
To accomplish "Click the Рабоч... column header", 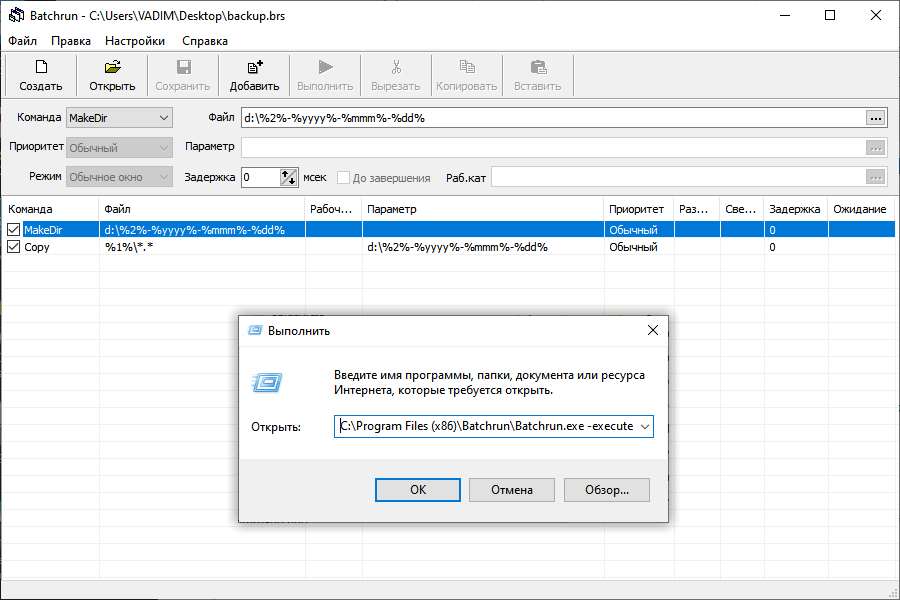I will click(x=333, y=209).
